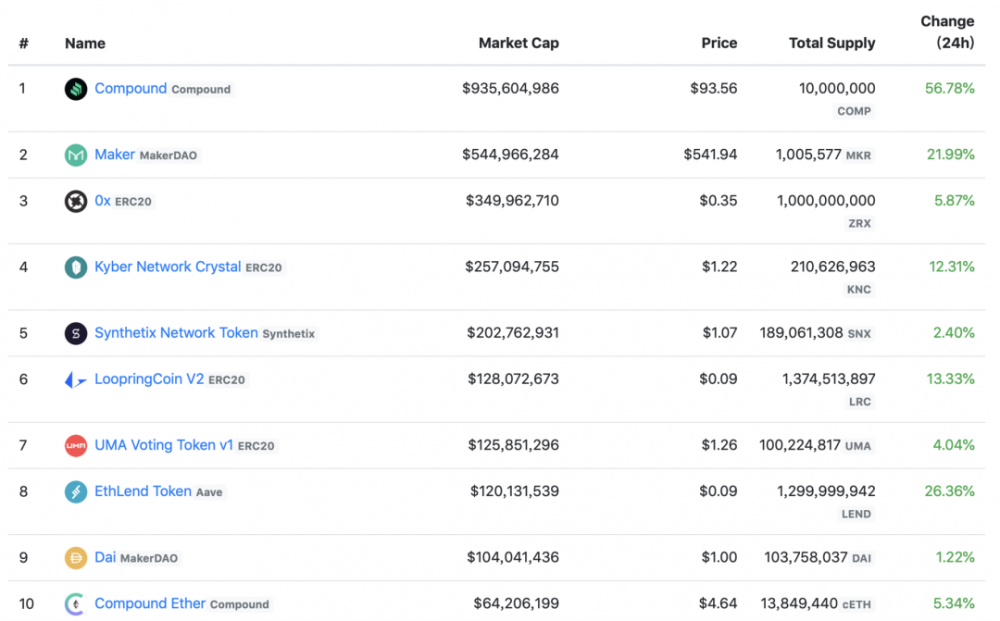
Task: Sort by Change (24h) column header
Action: [946, 32]
